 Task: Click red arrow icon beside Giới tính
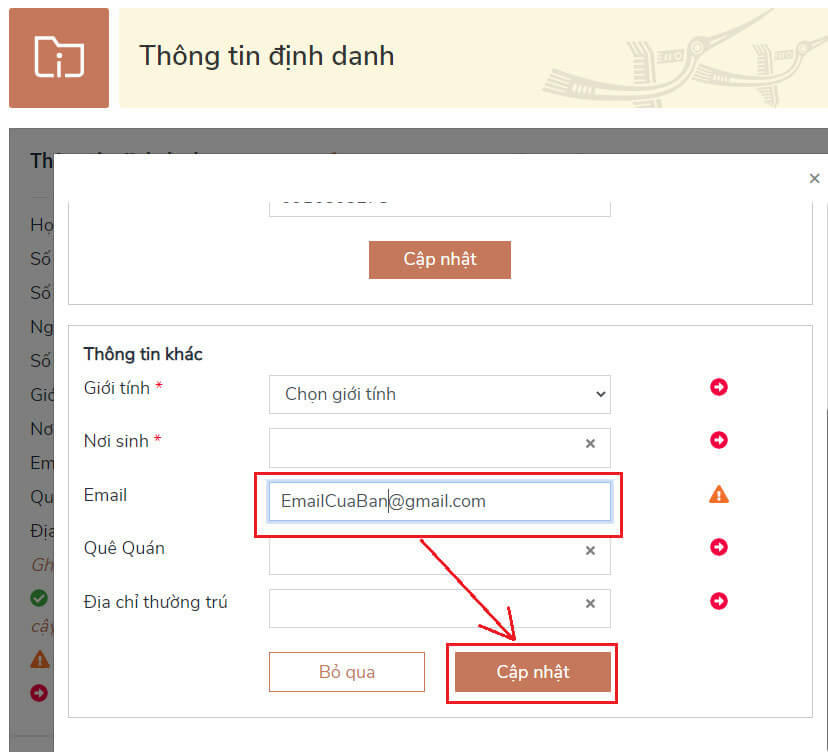tap(718, 387)
